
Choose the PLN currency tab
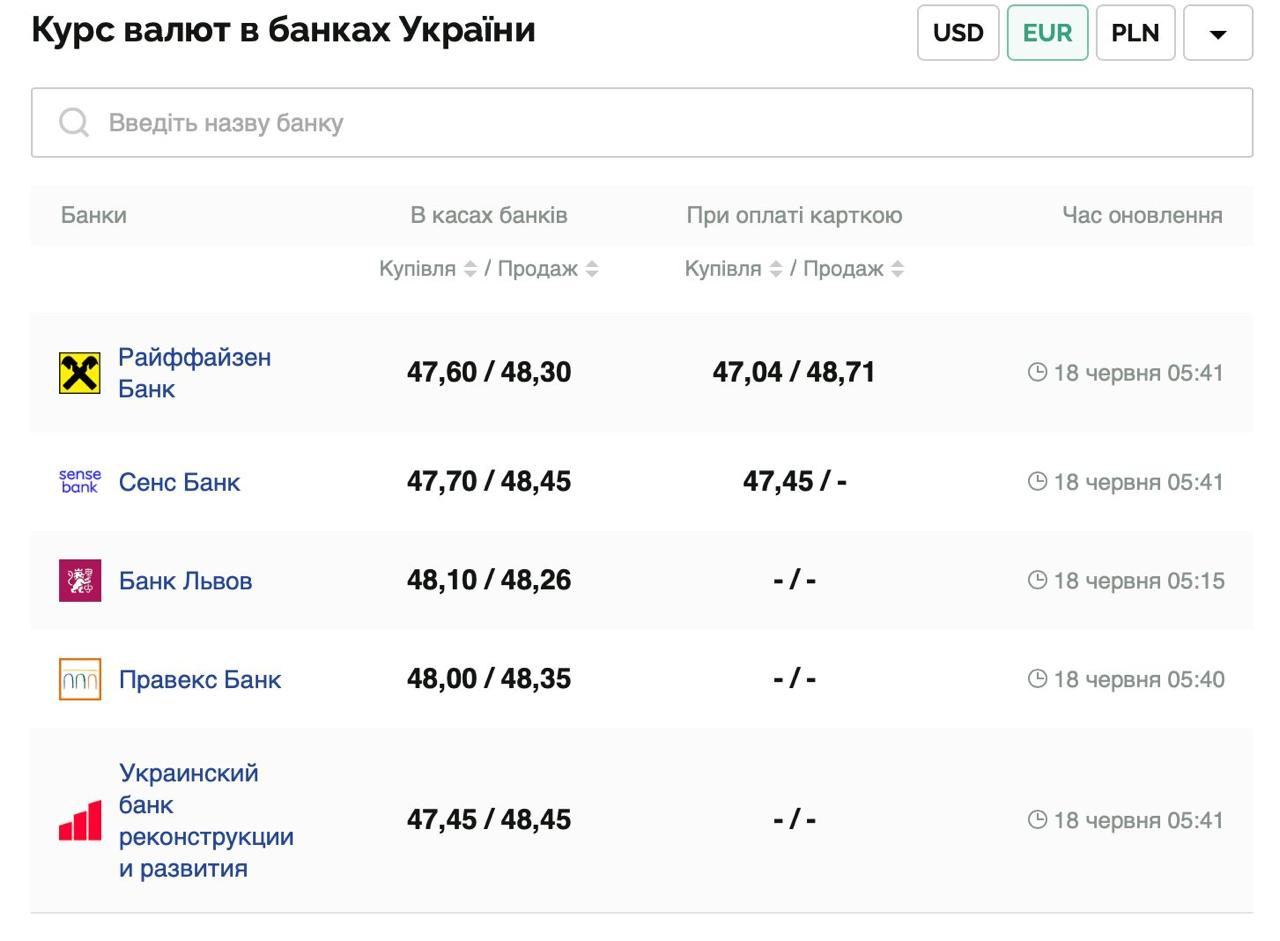pos(1135,33)
